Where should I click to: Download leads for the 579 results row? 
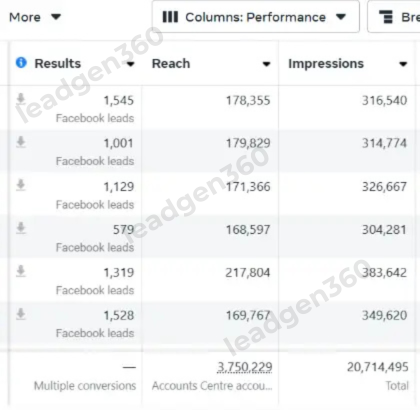21,228
